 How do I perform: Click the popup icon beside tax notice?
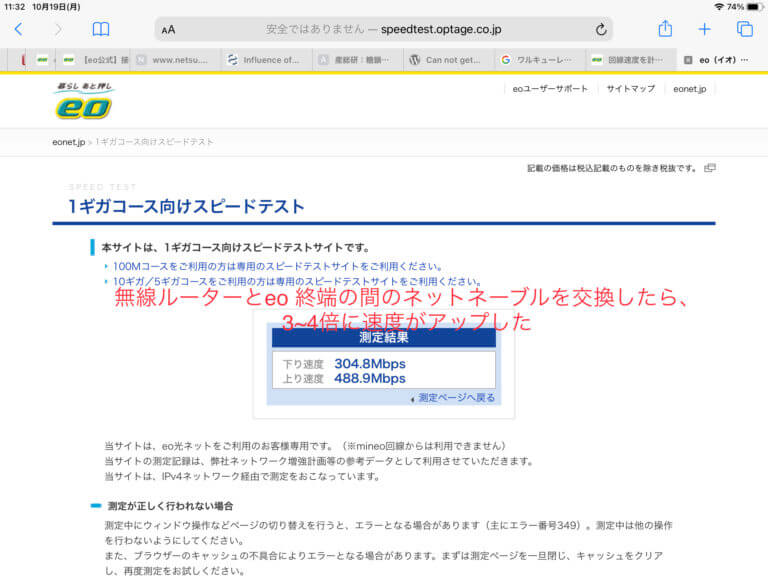click(x=710, y=168)
